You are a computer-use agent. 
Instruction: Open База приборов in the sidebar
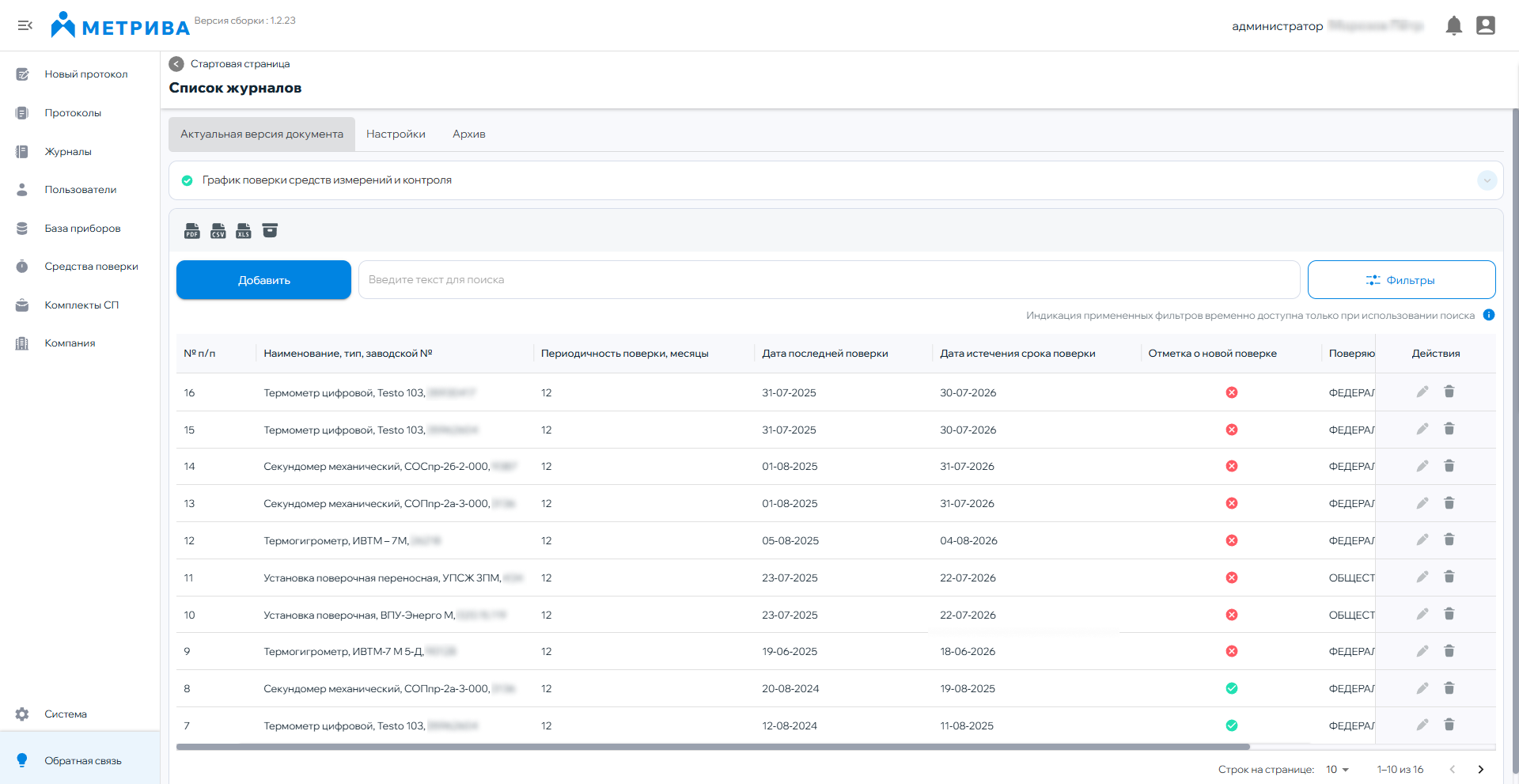82,229
